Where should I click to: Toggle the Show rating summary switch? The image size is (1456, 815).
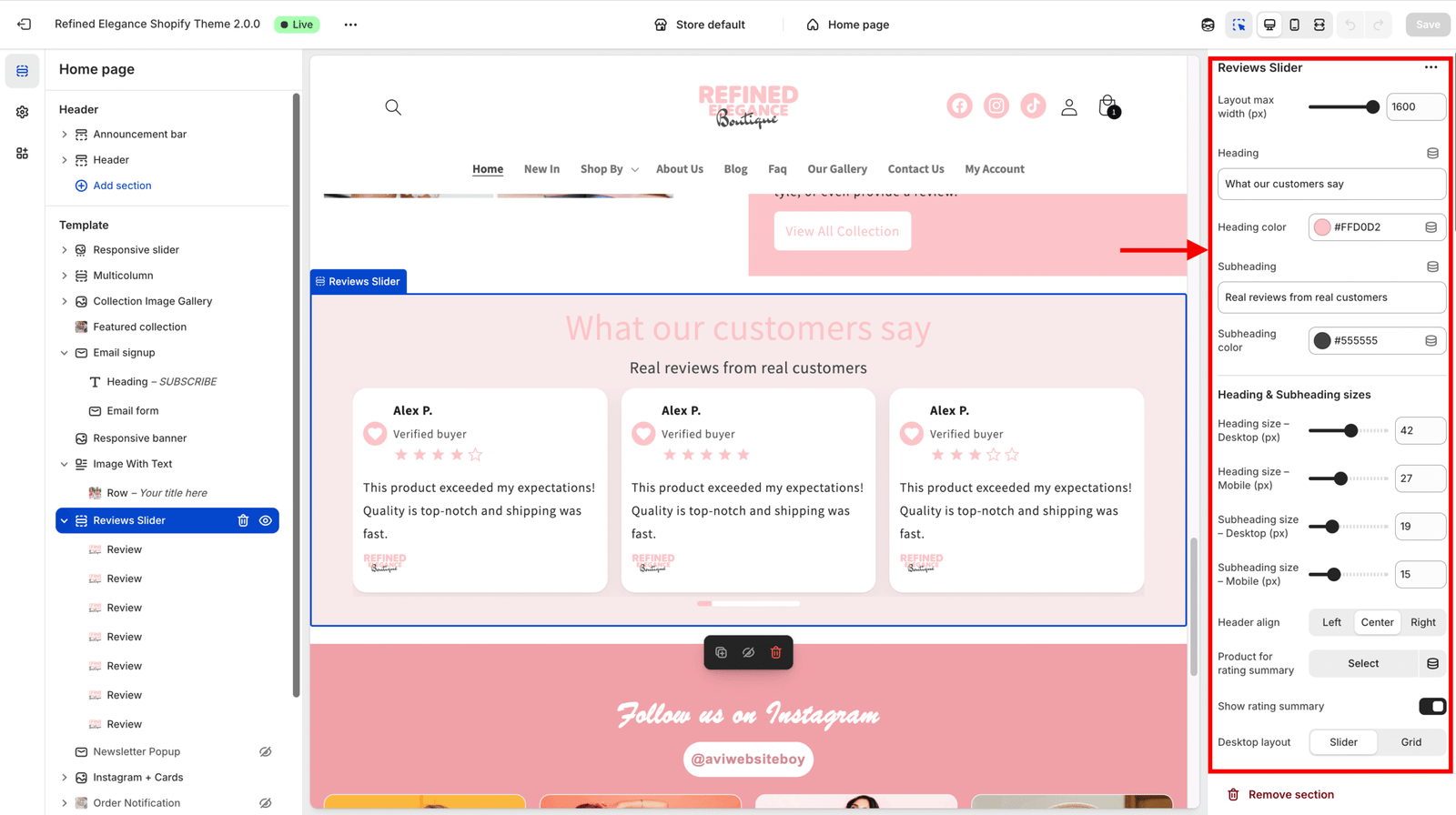[1431, 707]
